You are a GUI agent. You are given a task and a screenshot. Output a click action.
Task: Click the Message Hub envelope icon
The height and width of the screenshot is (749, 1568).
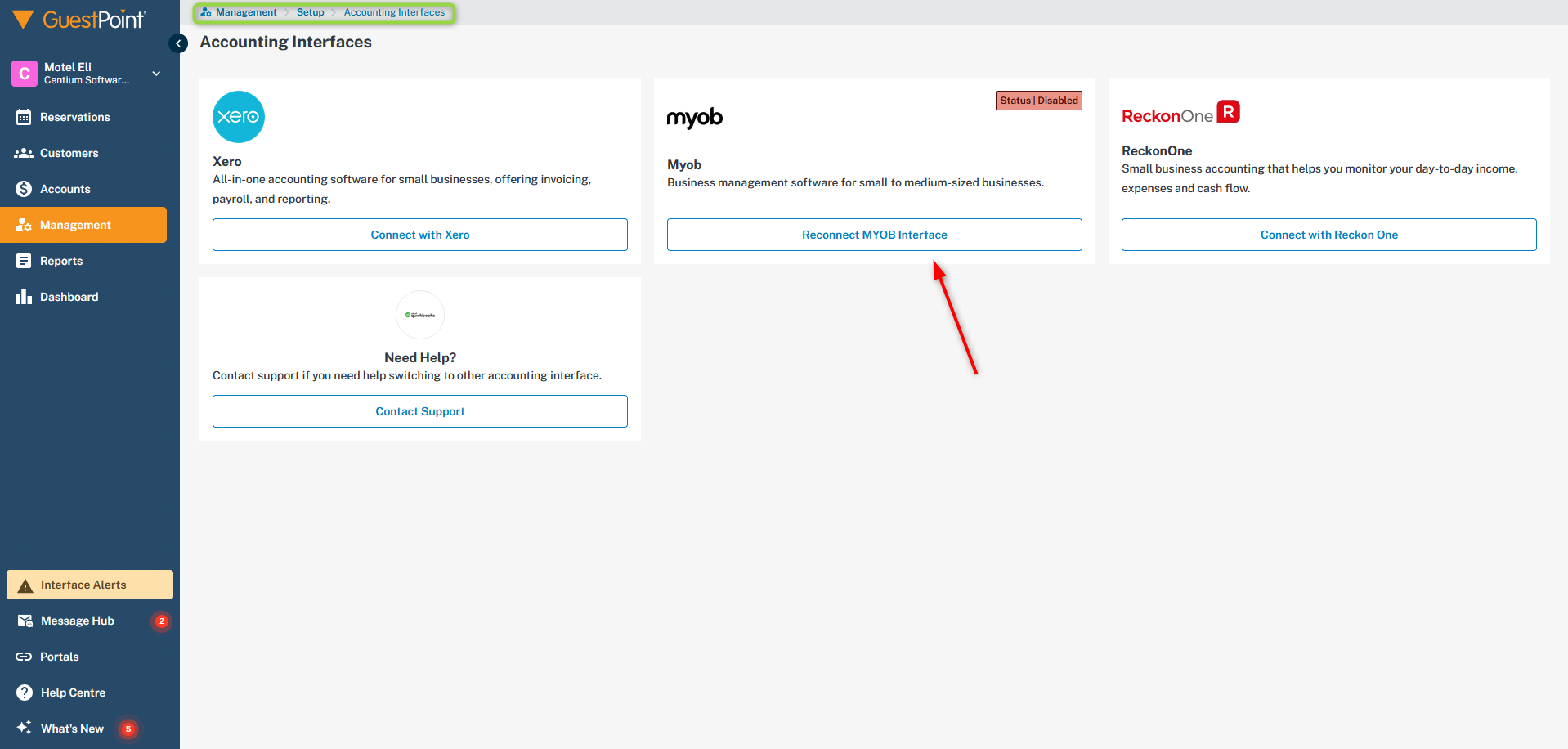[x=25, y=621]
